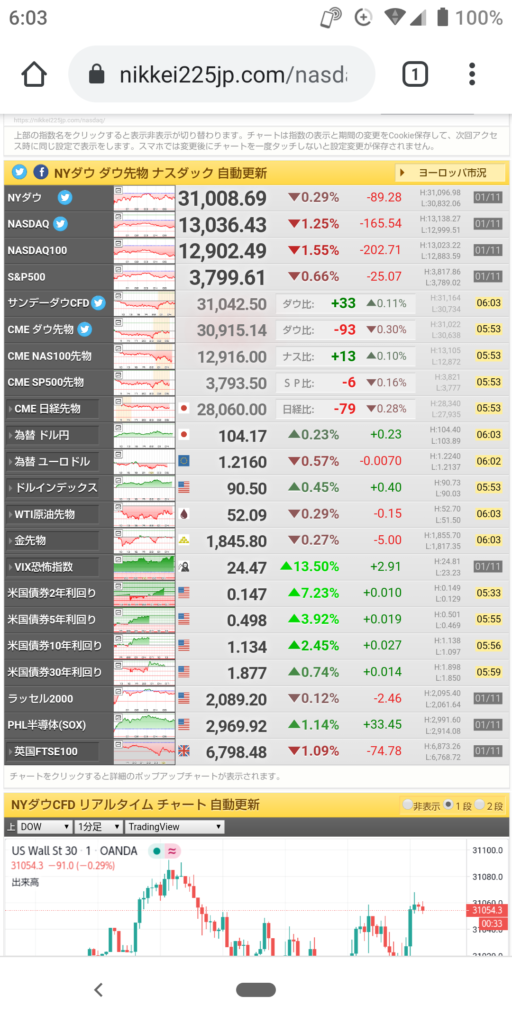Tap the Chrome home icon
512x1024 pixels.
pos(34,74)
